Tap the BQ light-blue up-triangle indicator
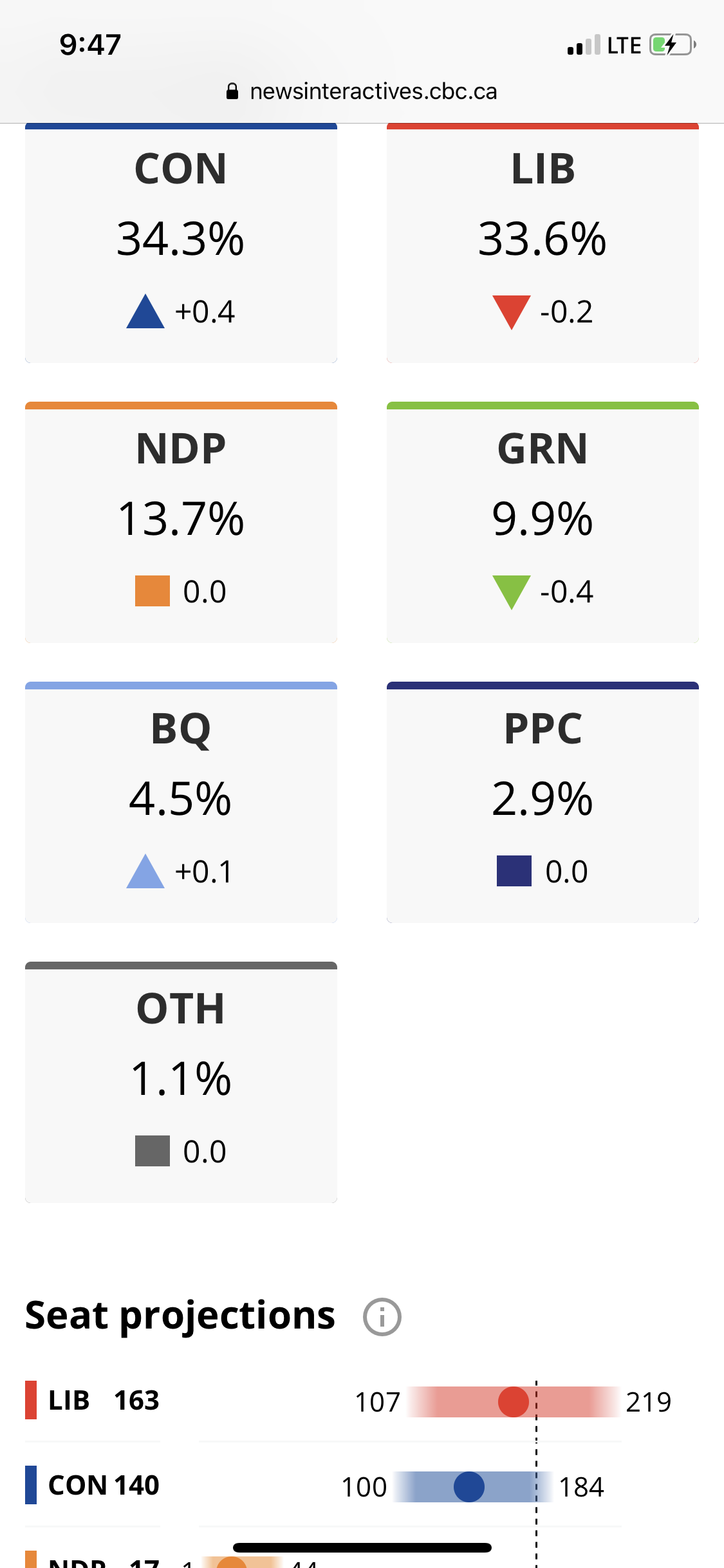 (x=145, y=872)
